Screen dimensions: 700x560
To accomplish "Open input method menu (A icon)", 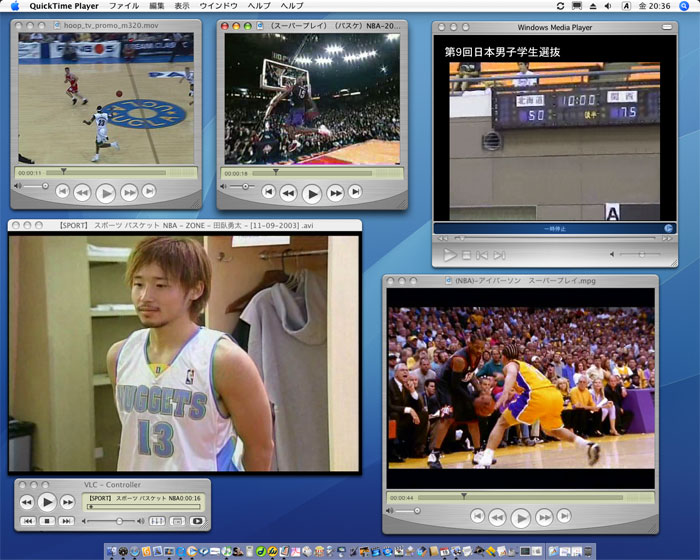I will pos(626,6).
